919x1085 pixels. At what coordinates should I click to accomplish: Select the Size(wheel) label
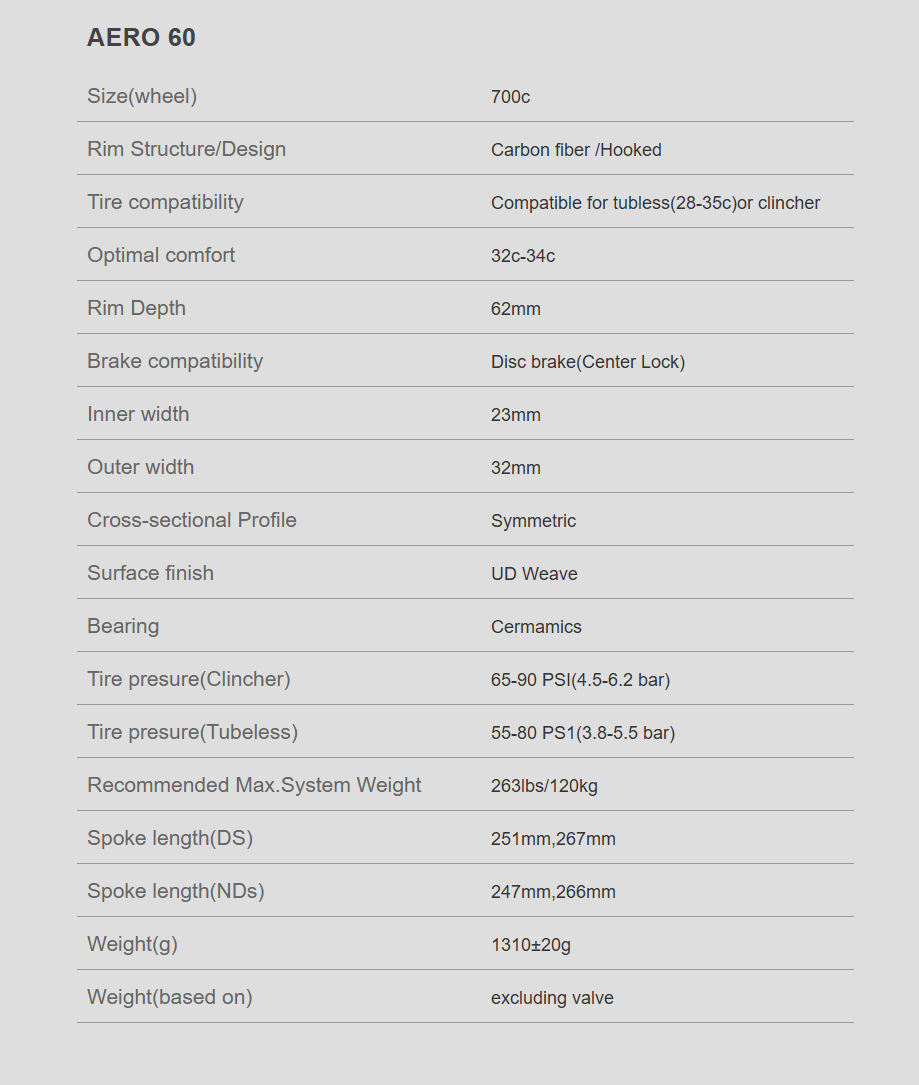pos(142,96)
